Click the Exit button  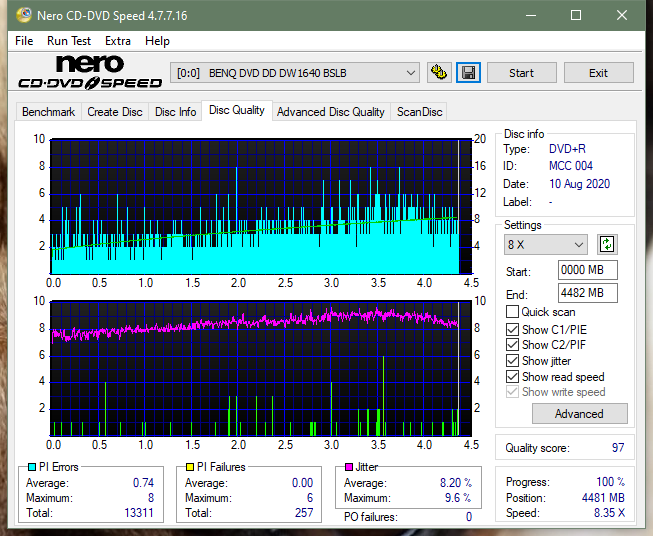click(x=598, y=73)
